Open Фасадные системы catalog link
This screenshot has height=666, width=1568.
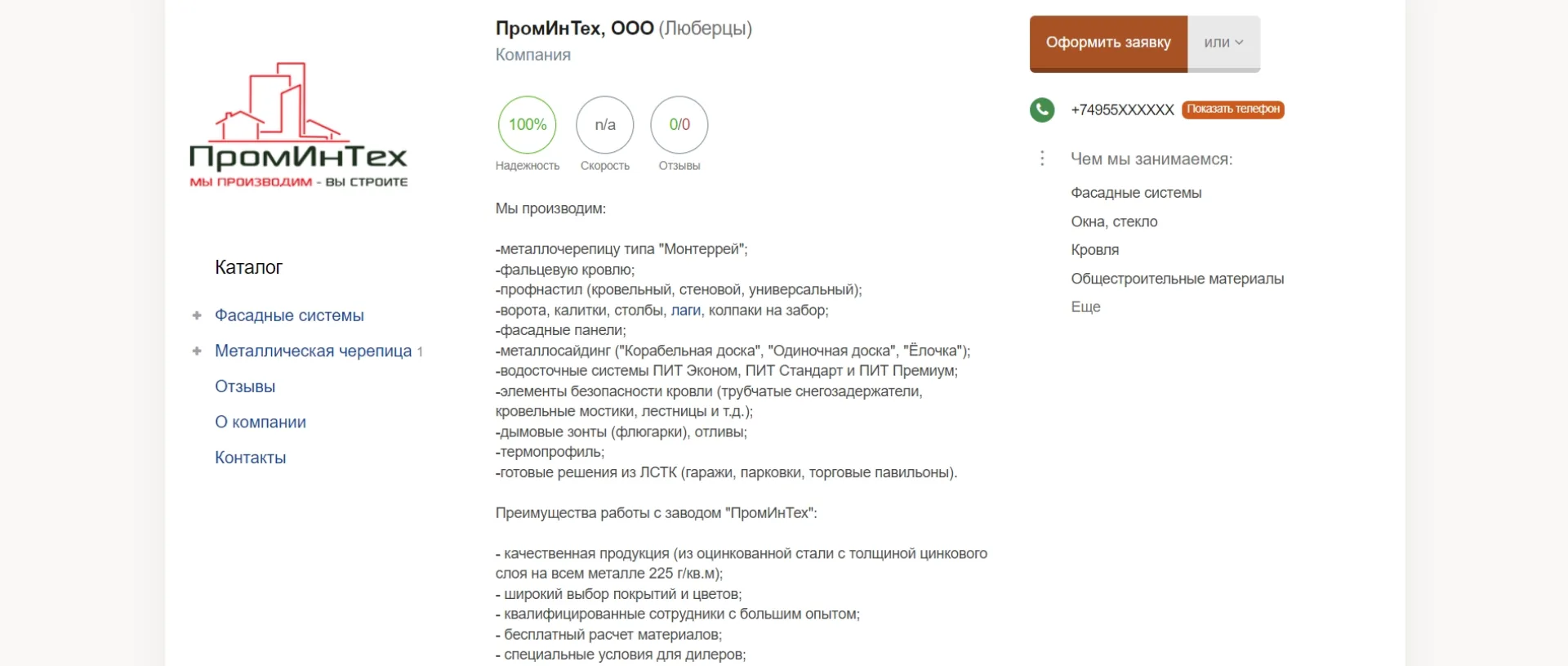(x=289, y=315)
